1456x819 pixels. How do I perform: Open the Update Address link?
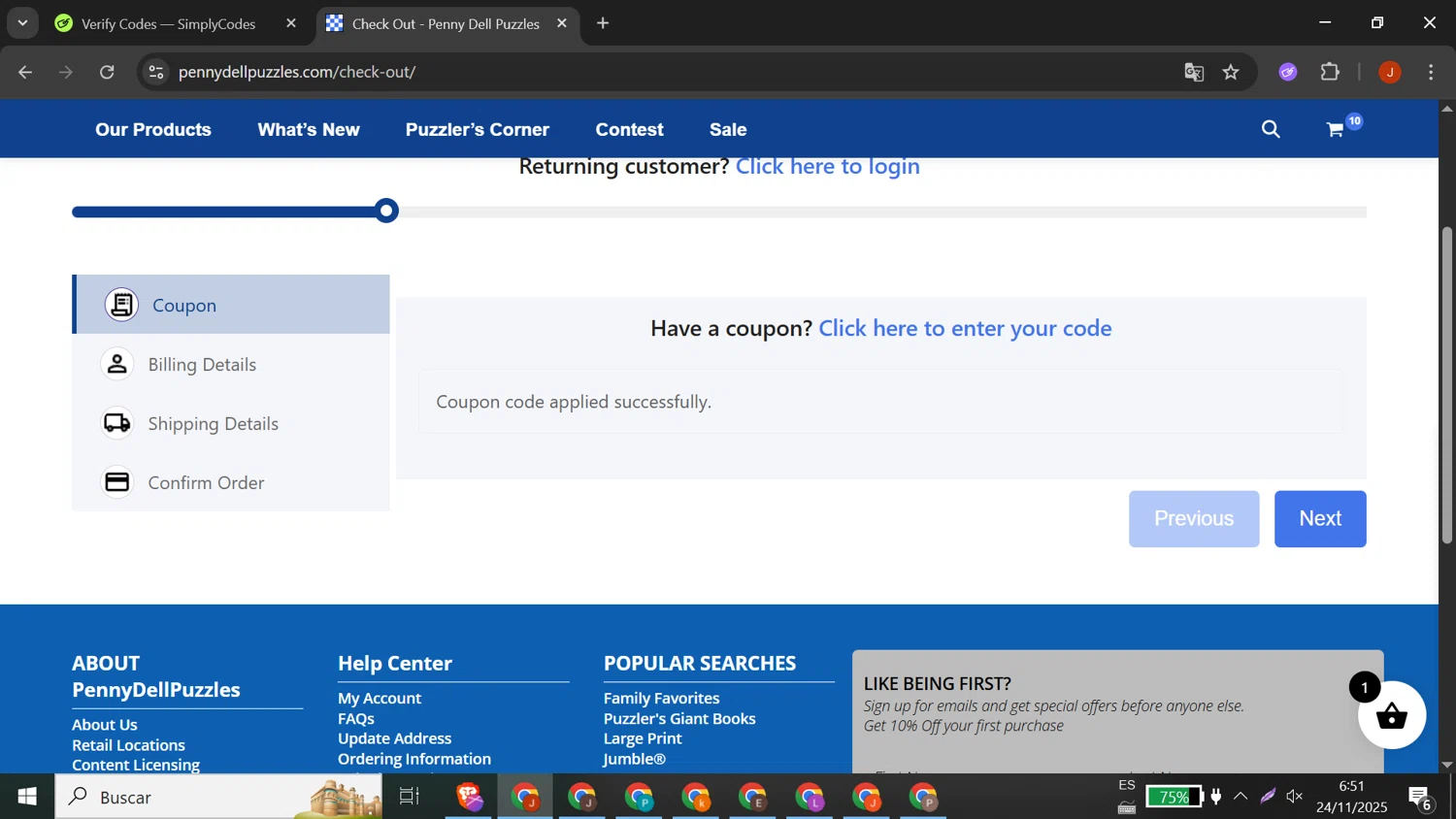click(394, 738)
